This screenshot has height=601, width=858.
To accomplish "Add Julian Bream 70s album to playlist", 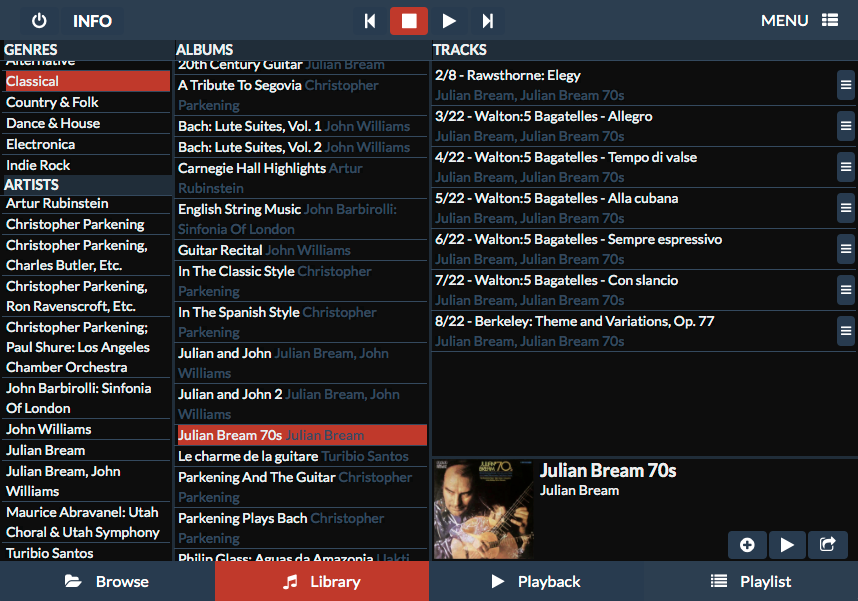I will pyautogui.click(x=747, y=545).
